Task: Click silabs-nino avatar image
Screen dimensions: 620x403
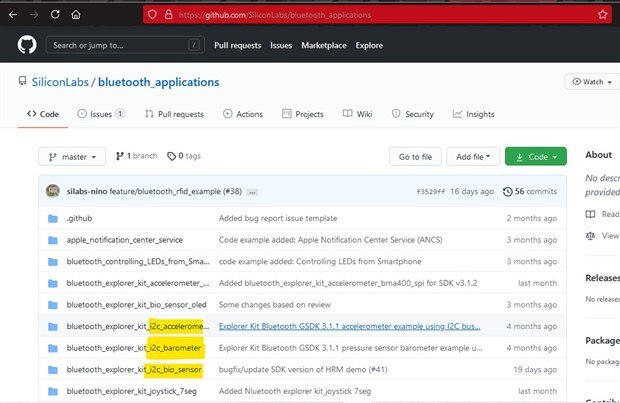Action: click(54, 191)
